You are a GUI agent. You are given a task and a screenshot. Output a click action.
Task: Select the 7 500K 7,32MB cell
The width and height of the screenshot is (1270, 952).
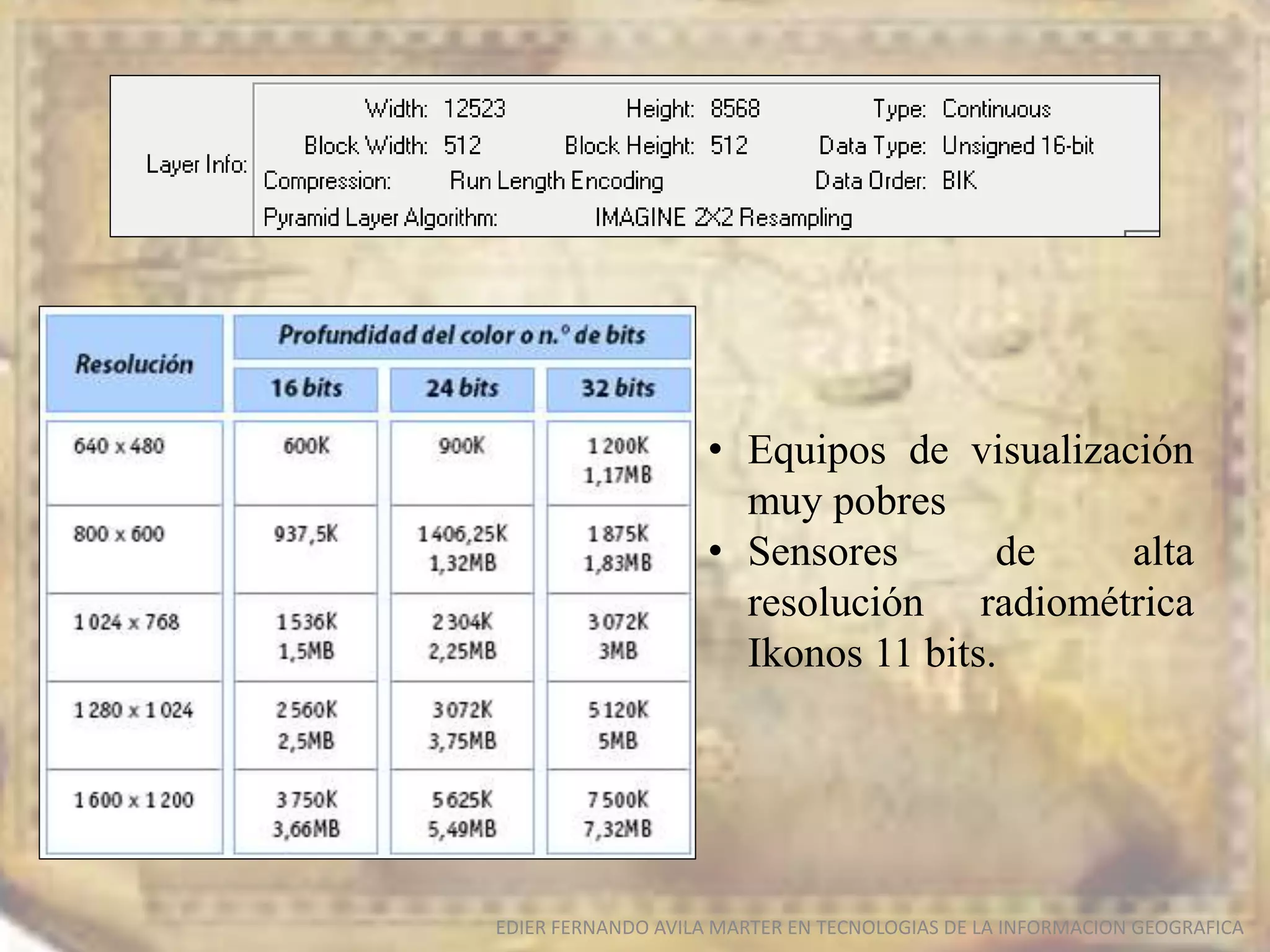coord(618,813)
